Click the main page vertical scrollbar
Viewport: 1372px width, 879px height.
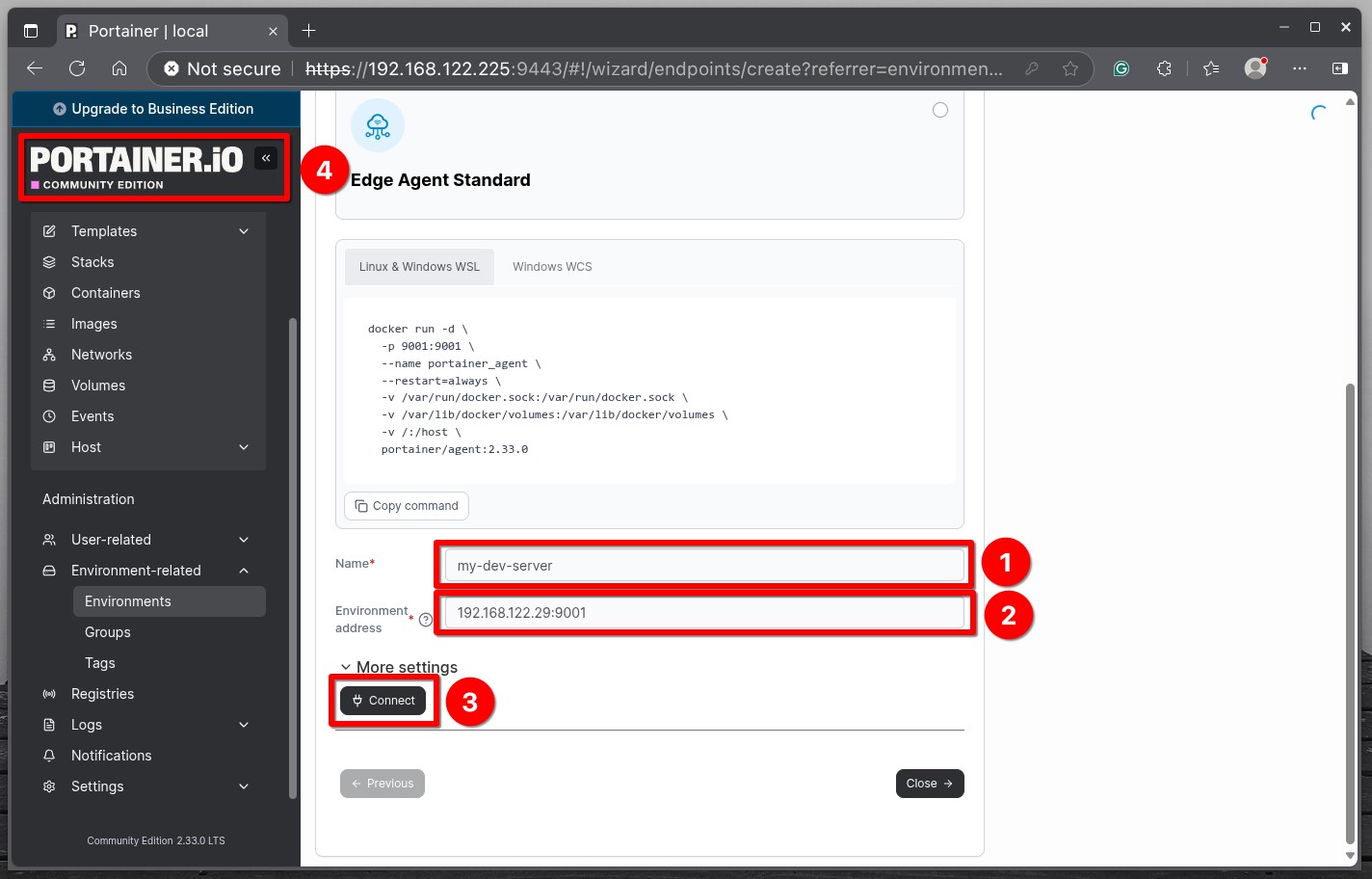pos(1350,613)
